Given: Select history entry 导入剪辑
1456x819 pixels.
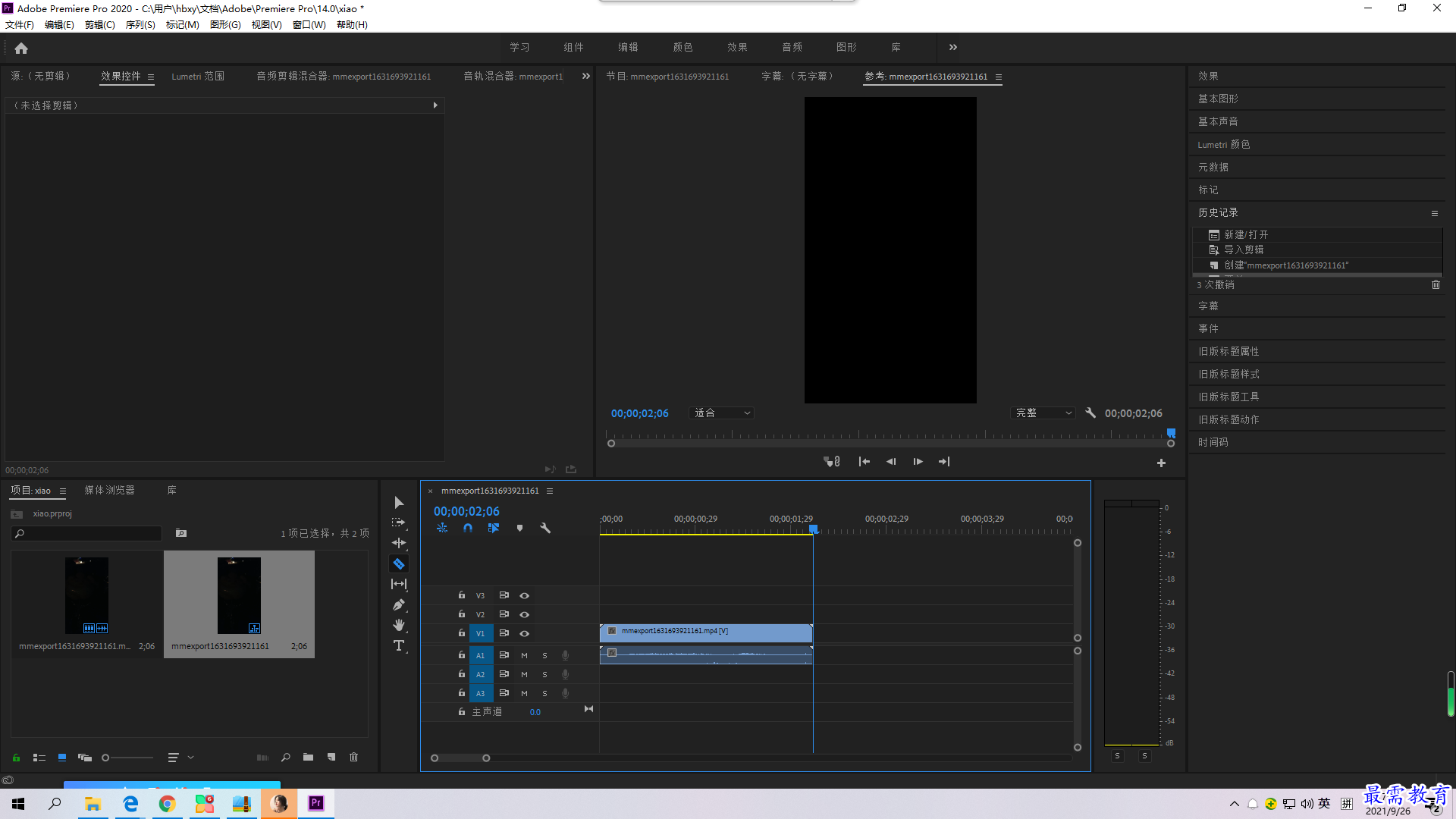Looking at the screenshot, I should pyautogui.click(x=1244, y=249).
